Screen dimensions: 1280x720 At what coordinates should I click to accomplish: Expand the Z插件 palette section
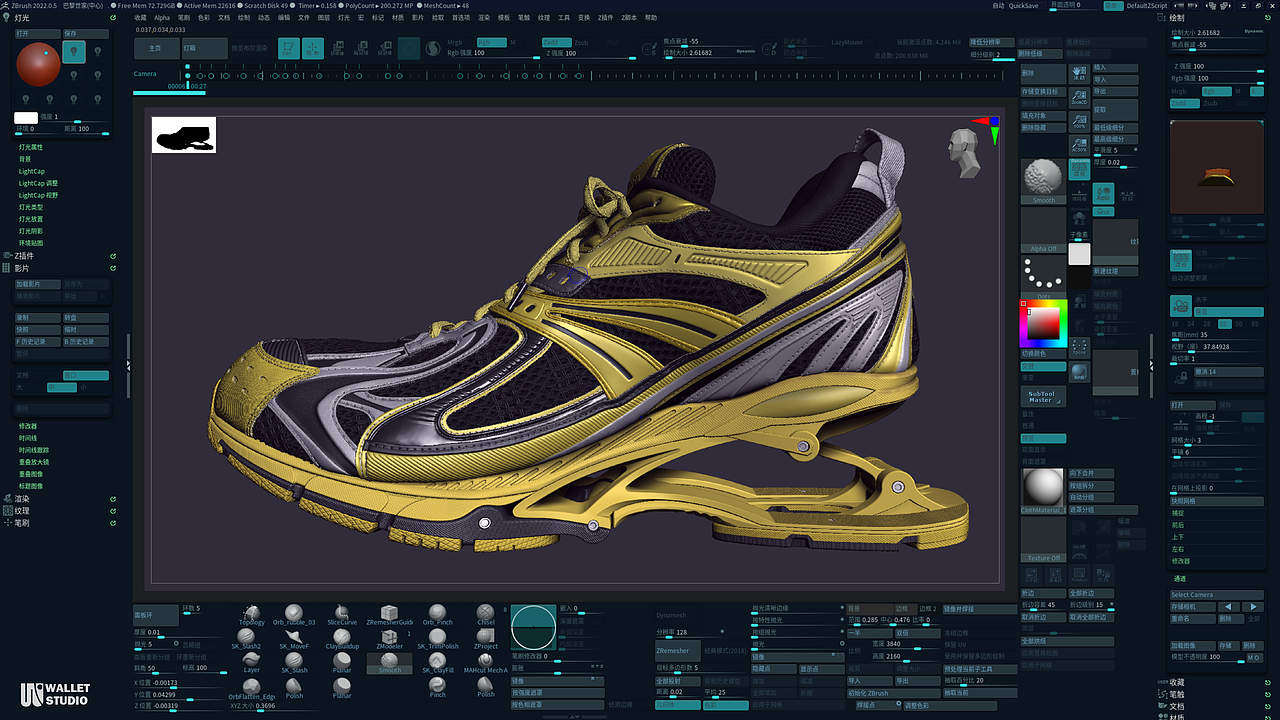tap(24, 256)
